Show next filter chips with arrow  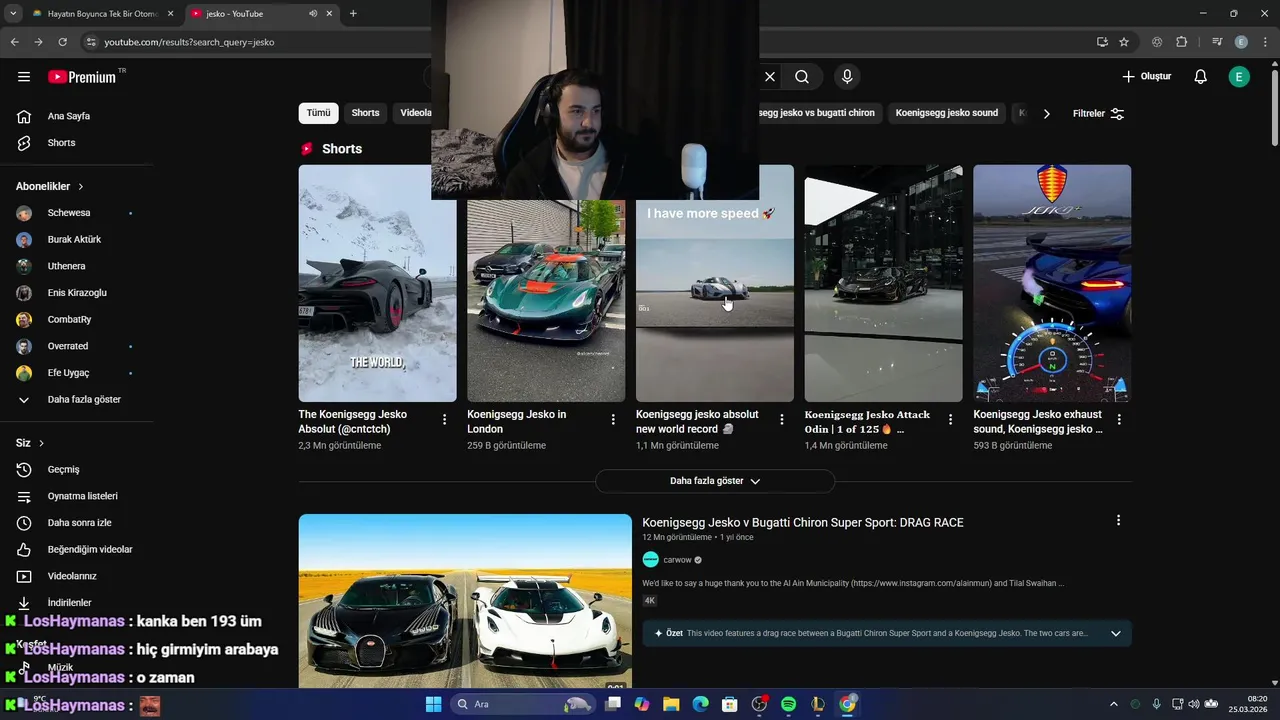click(x=1046, y=114)
